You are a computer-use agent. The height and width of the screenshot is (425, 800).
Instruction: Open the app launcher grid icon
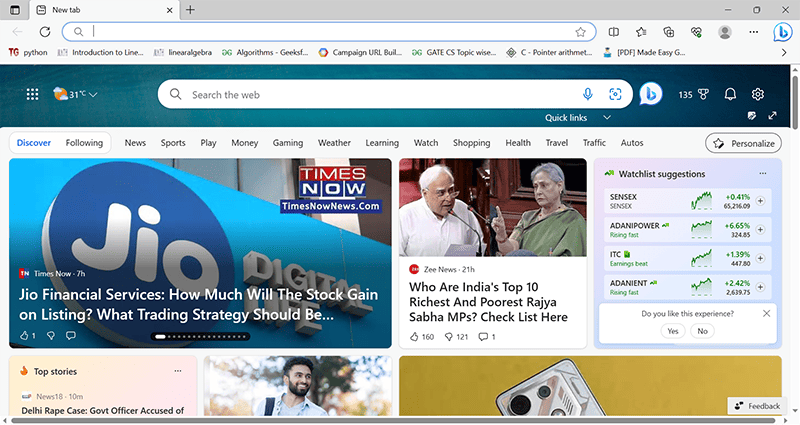tap(32, 94)
